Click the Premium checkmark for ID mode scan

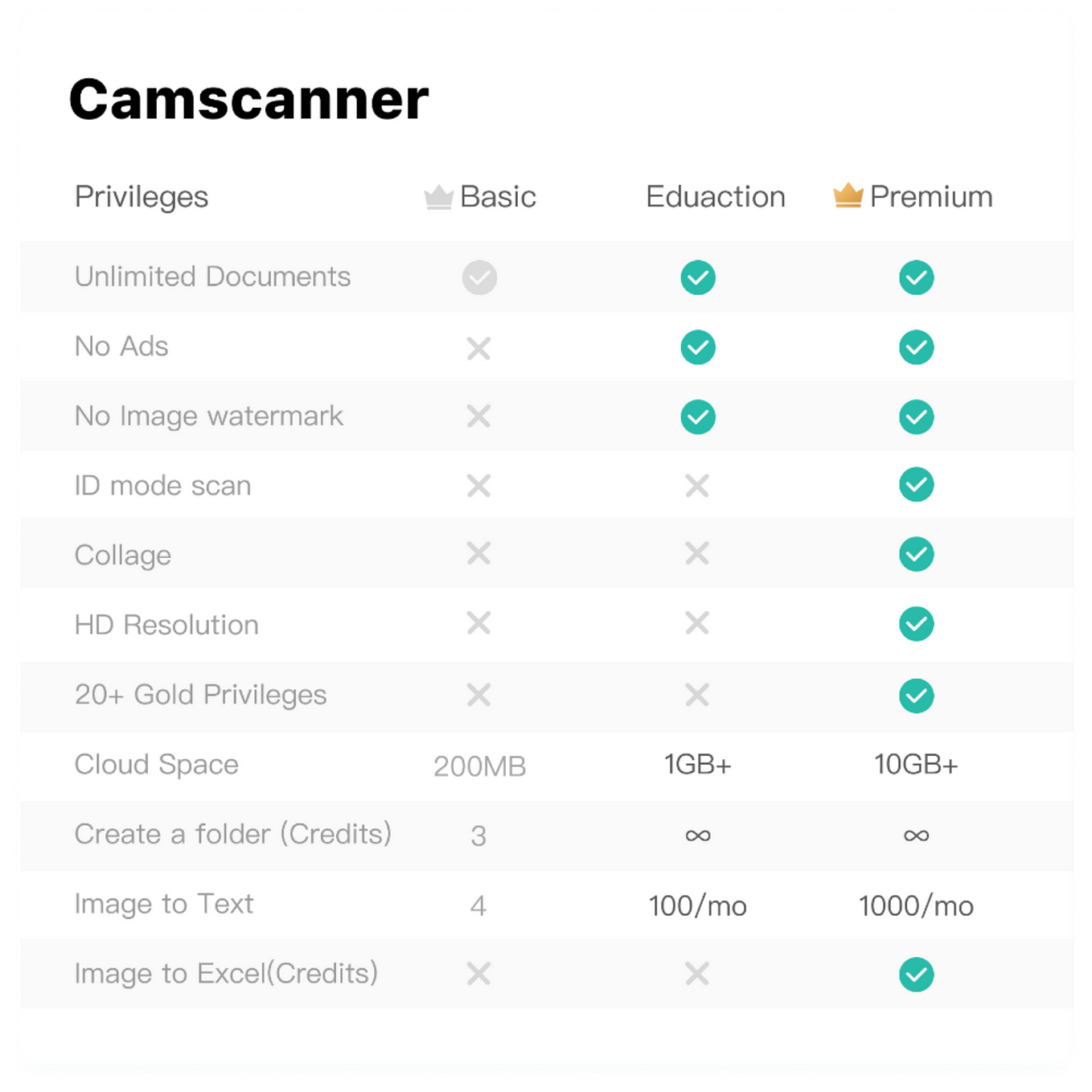[917, 485]
